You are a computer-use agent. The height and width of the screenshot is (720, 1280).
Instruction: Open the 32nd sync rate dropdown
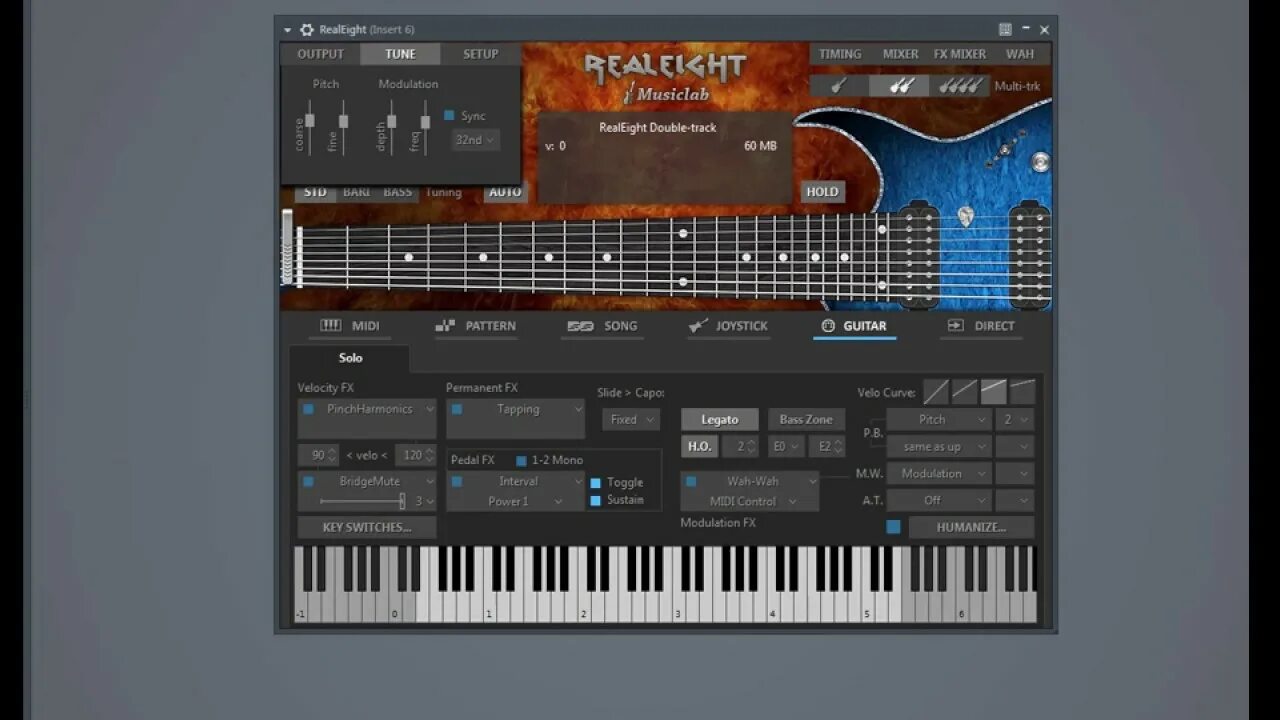click(475, 140)
